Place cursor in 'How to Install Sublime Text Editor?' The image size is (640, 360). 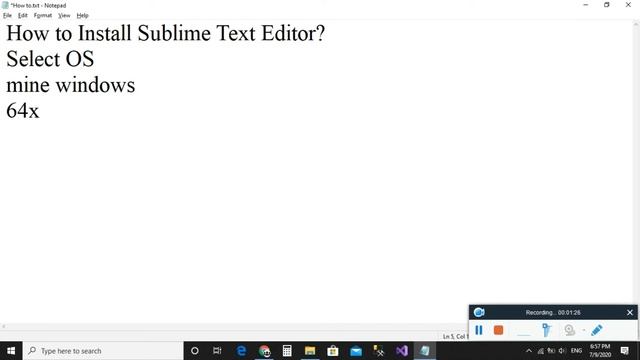[x=165, y=33]
